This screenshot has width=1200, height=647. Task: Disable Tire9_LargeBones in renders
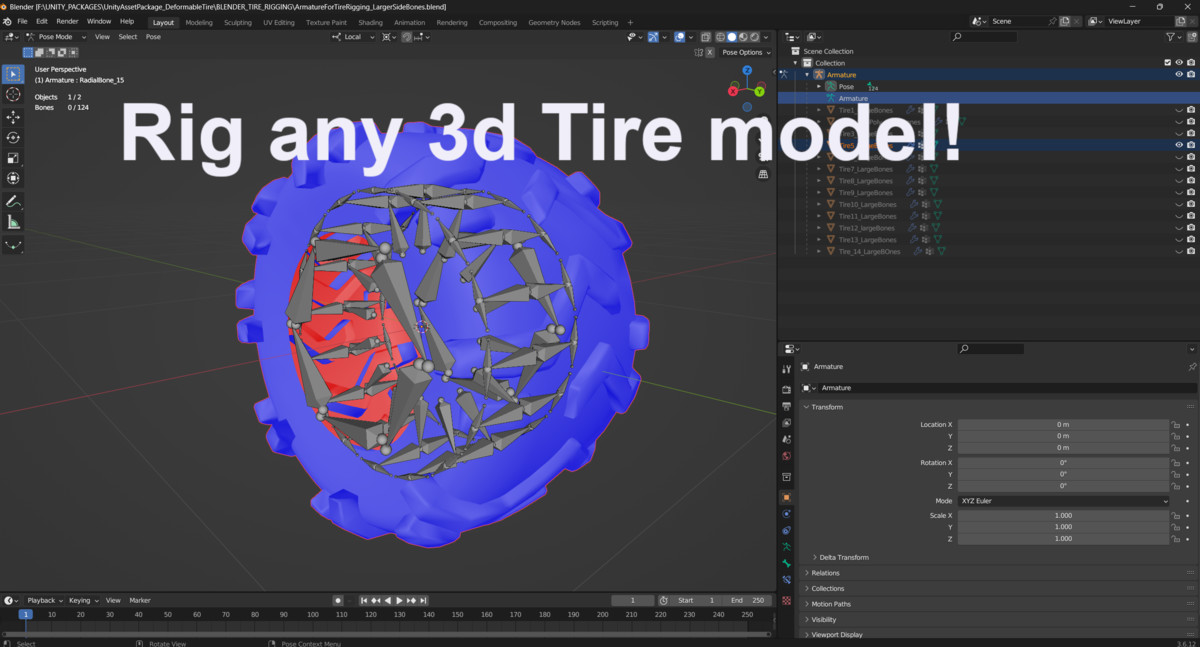pyautogui.click(x=1191, y=192)
